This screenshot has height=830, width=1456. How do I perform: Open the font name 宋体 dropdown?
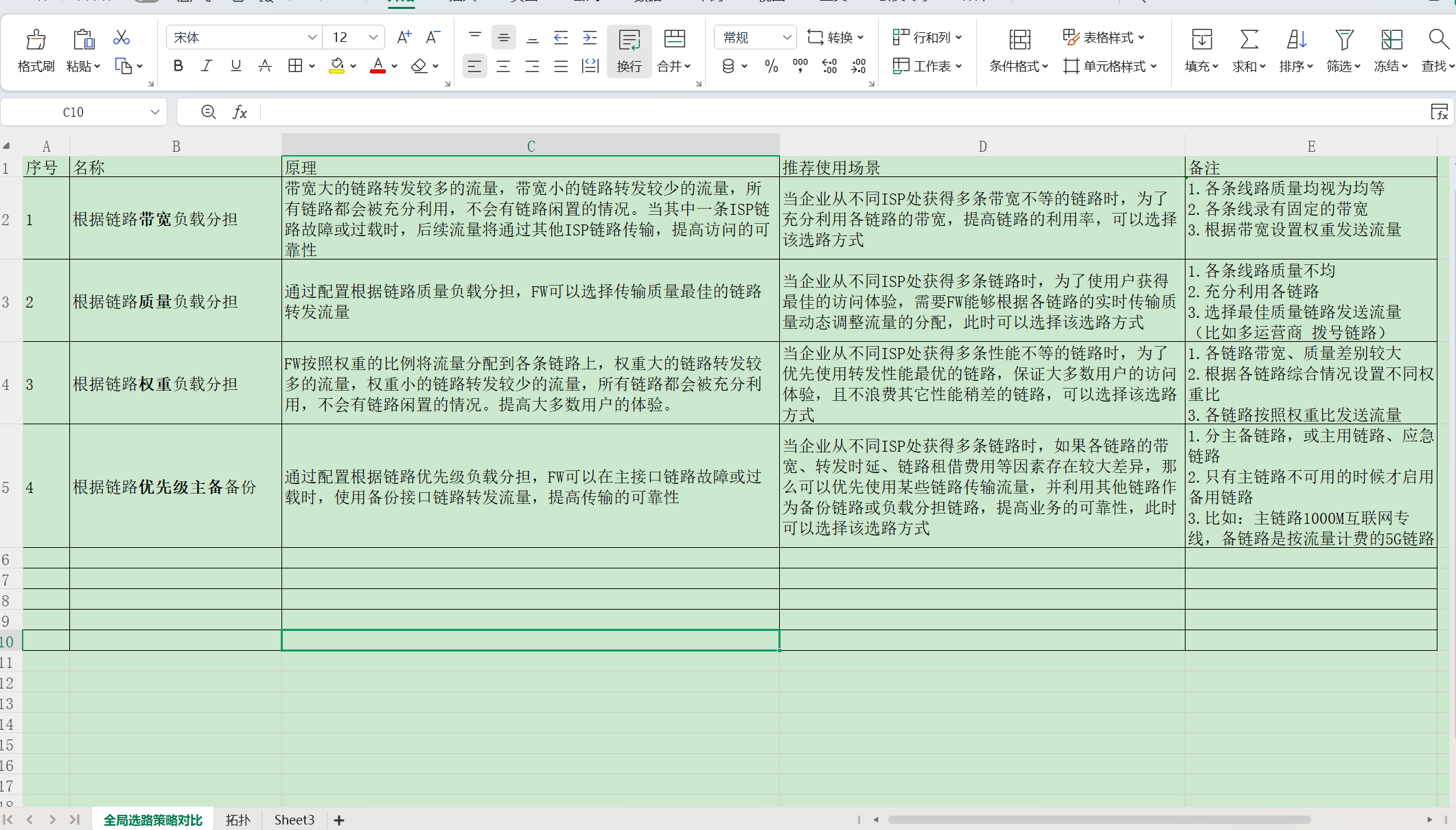(x=312, y=37)
